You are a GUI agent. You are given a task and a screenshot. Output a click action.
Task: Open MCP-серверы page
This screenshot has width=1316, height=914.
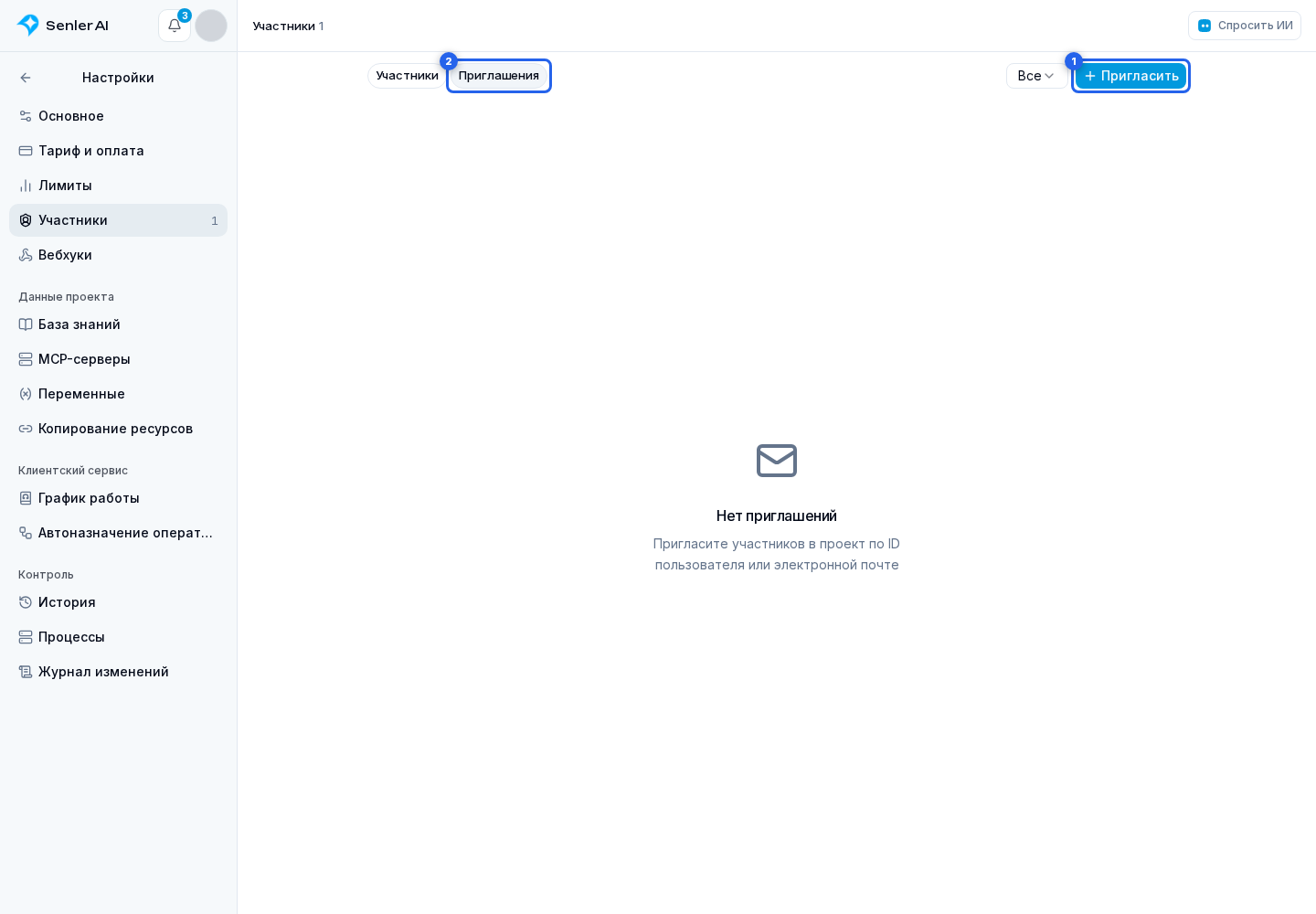118,359
